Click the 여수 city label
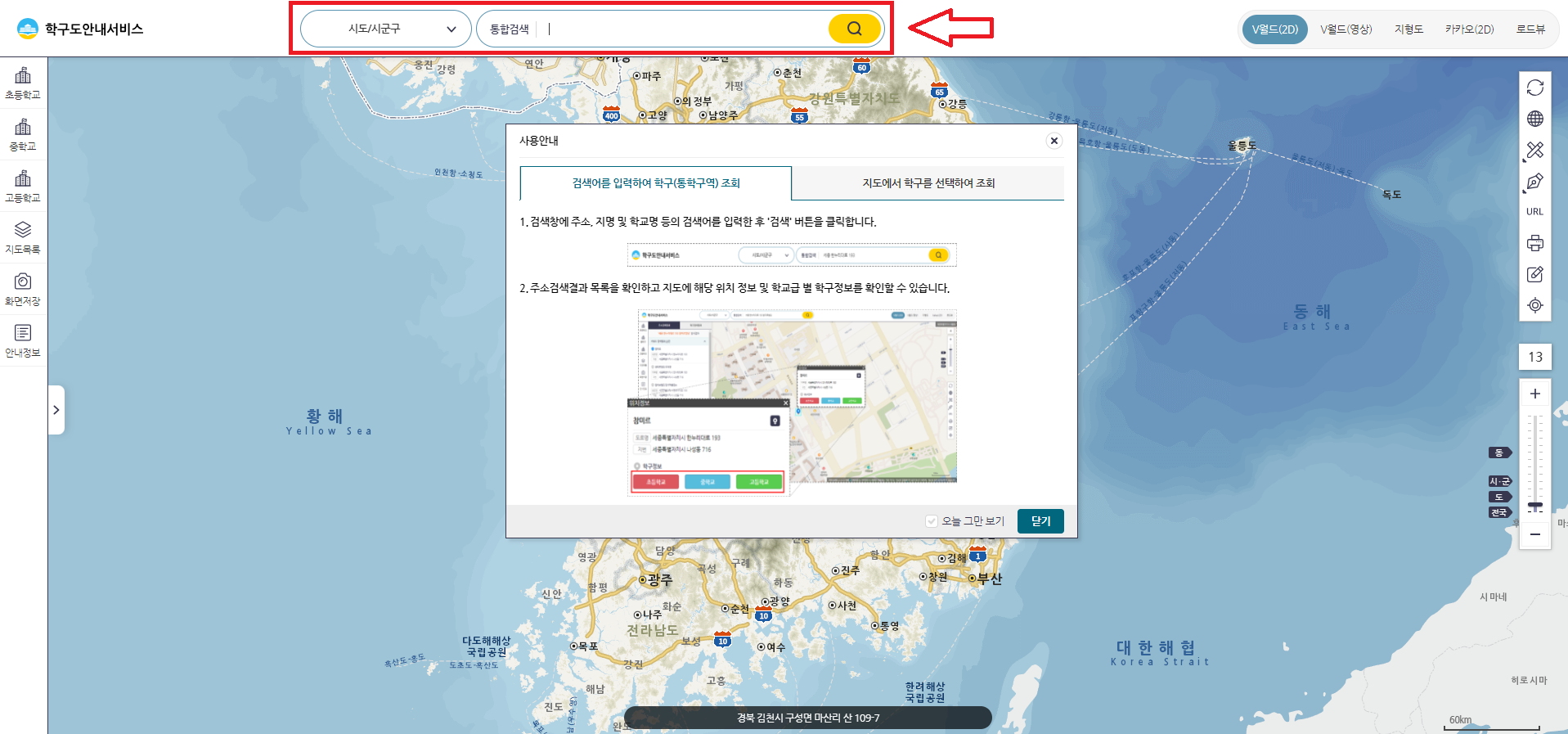This screenshot has width=1568, height=734. point(775,647)
